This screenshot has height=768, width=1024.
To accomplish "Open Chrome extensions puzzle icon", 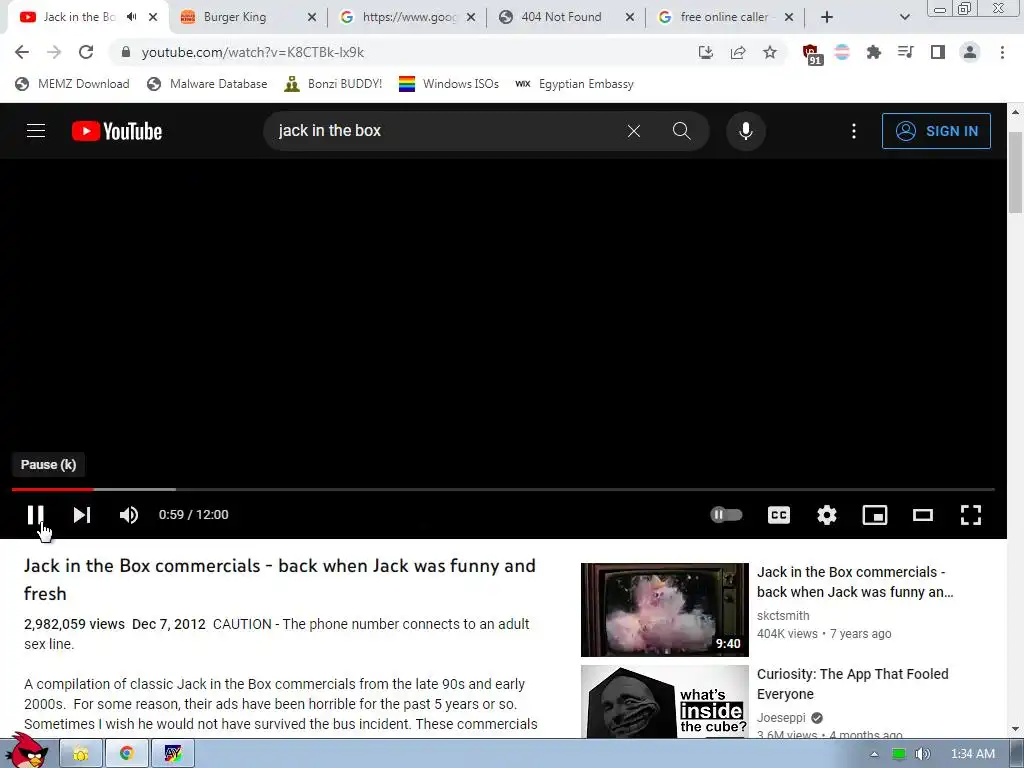I will tap(874, 52).
